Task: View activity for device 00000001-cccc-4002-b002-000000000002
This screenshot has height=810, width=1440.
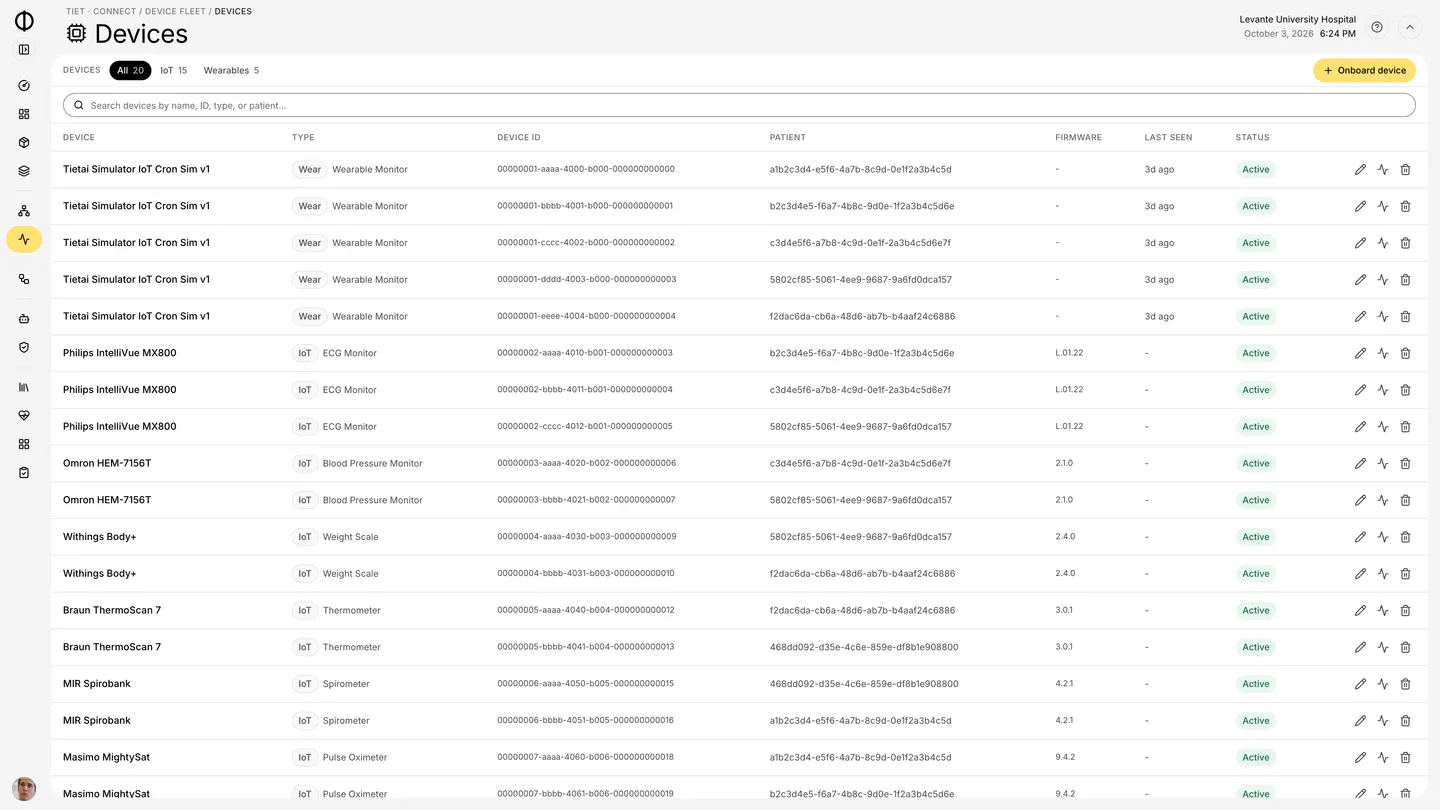Action: 1383,243
